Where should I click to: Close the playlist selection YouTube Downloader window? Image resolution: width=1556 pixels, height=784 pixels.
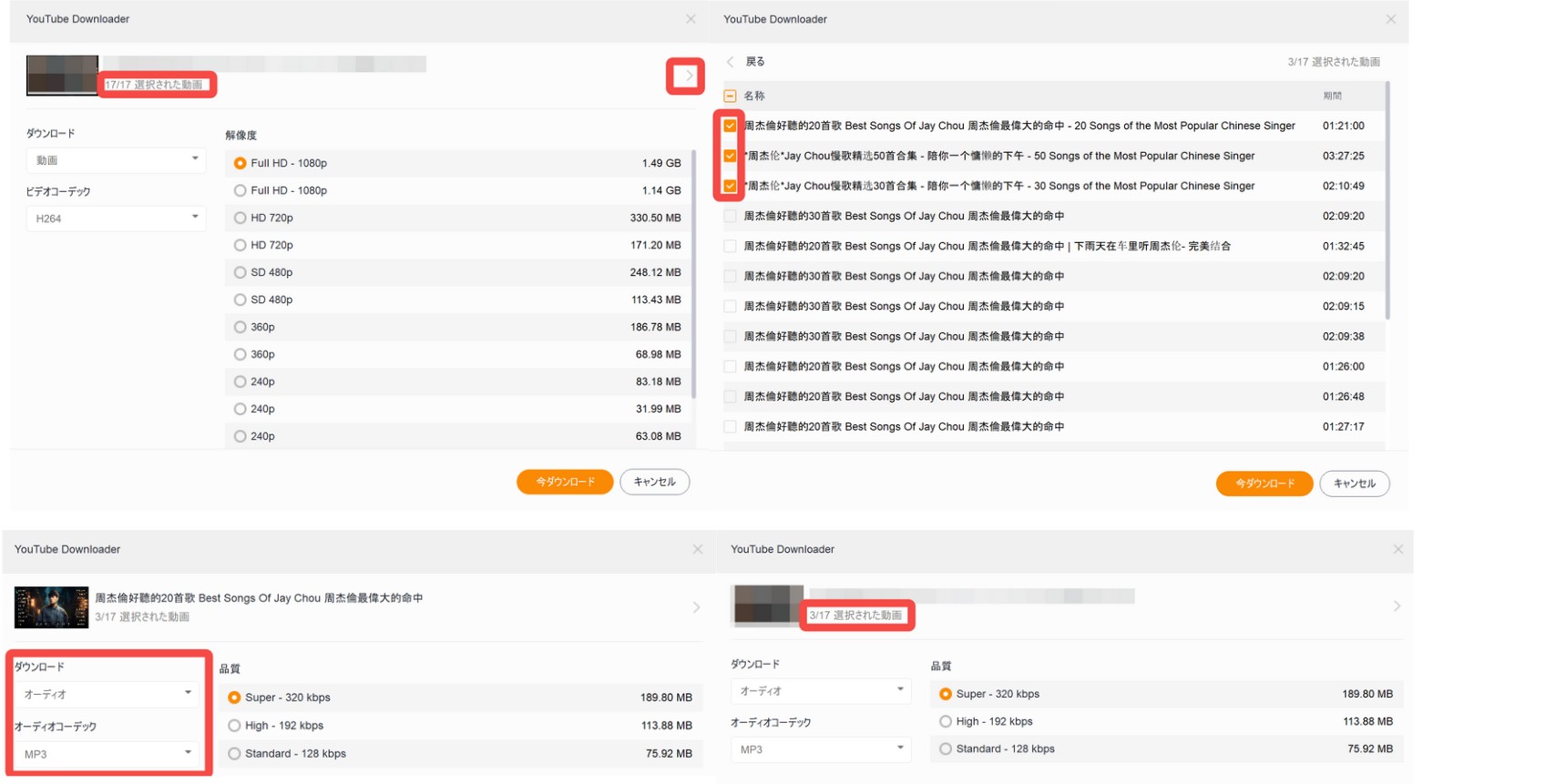pos(1390,19)
